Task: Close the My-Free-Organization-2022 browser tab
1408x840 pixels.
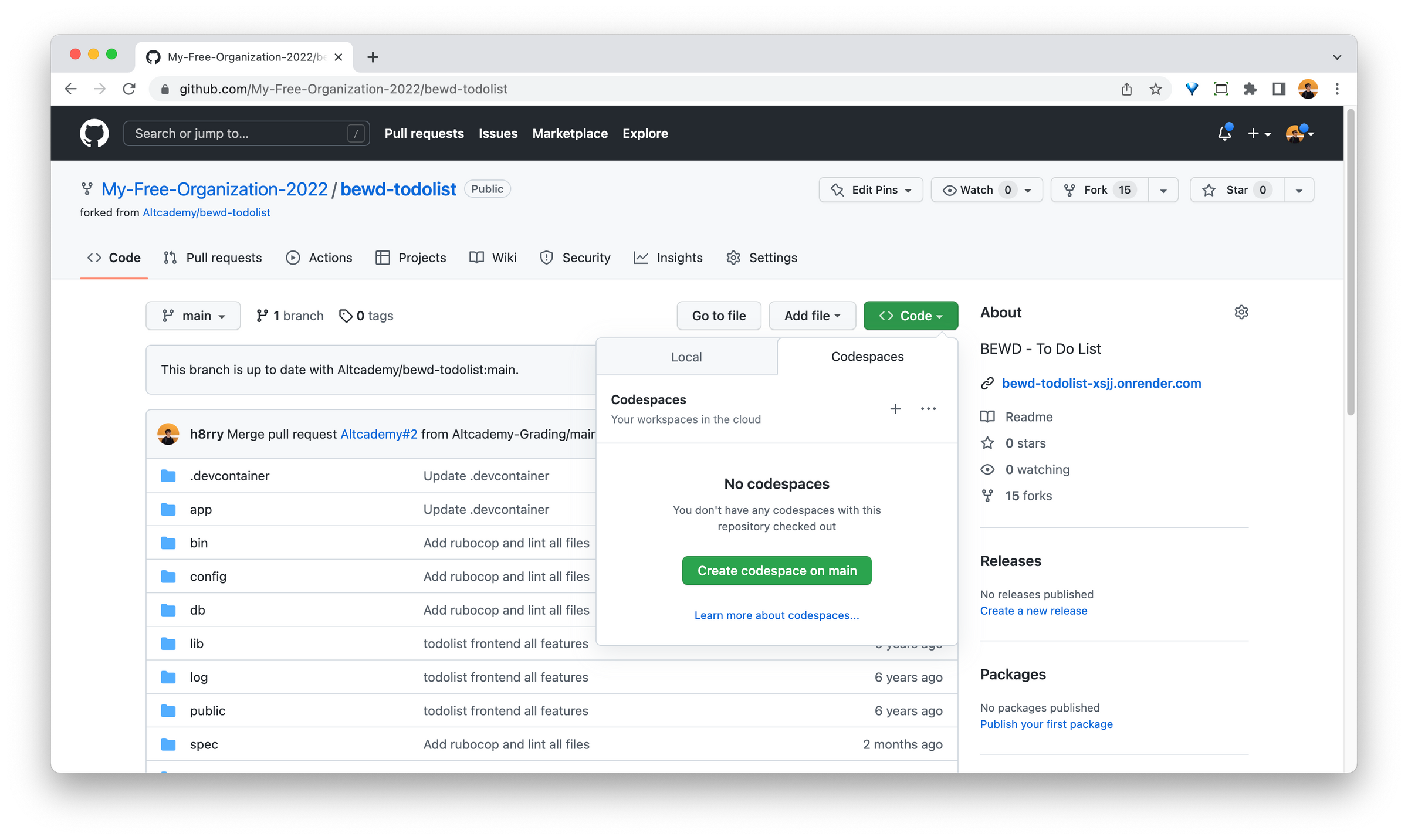Action: [339, 57]
